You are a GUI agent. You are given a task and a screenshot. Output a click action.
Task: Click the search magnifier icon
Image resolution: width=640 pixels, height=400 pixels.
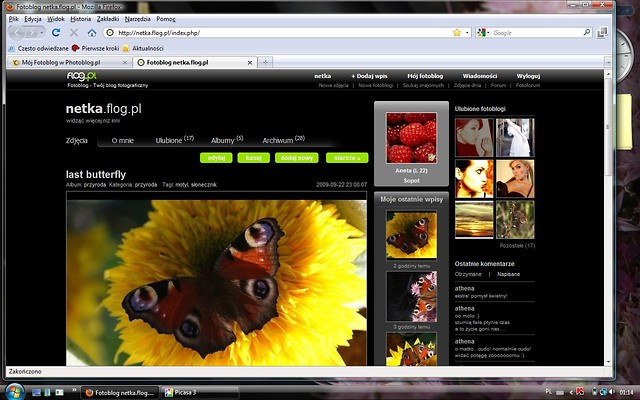pyautogui.click(x=587, y=32)
